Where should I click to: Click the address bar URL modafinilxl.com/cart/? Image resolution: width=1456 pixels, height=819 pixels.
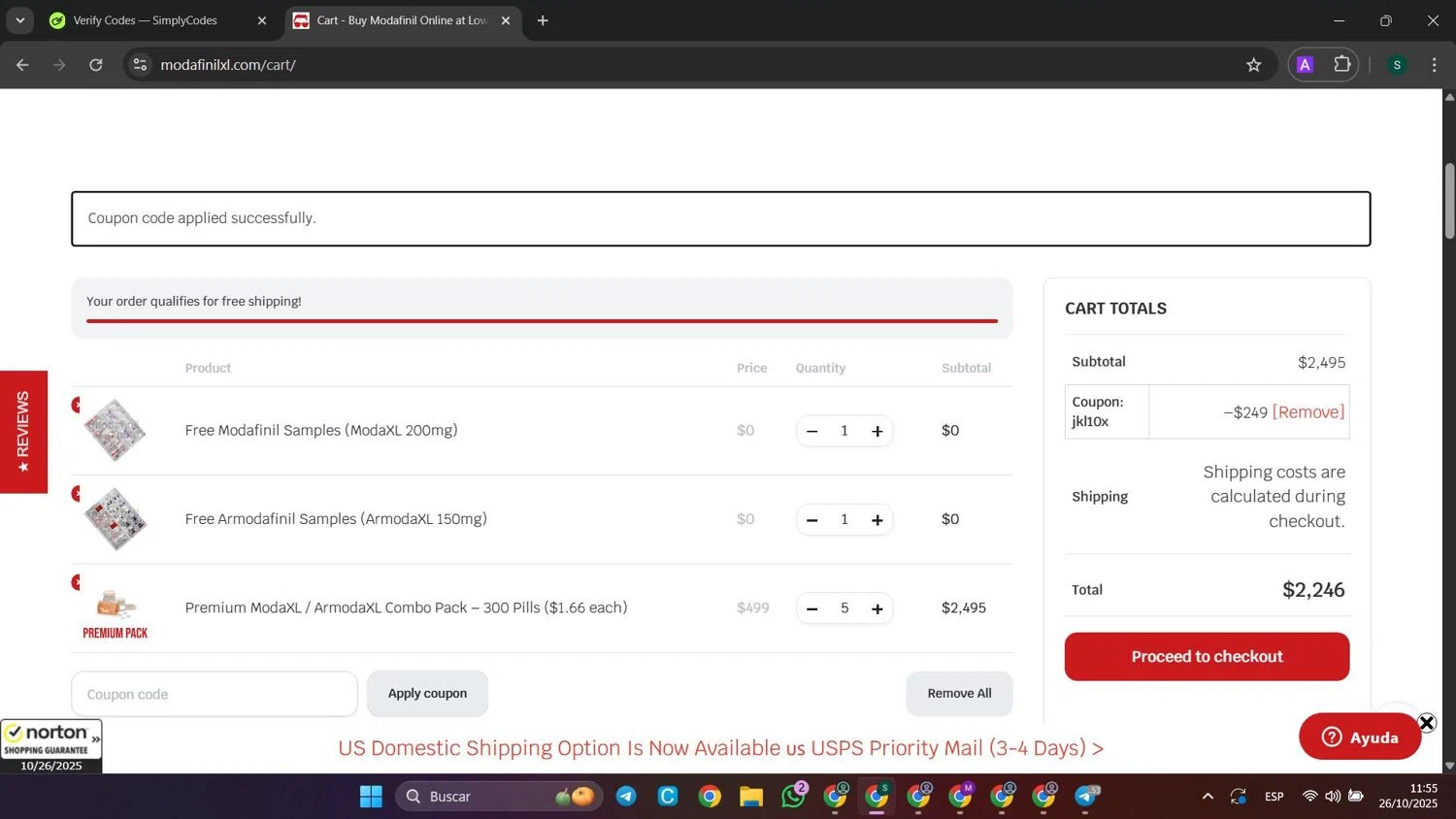pyautogui.click(x=228, y=65)
